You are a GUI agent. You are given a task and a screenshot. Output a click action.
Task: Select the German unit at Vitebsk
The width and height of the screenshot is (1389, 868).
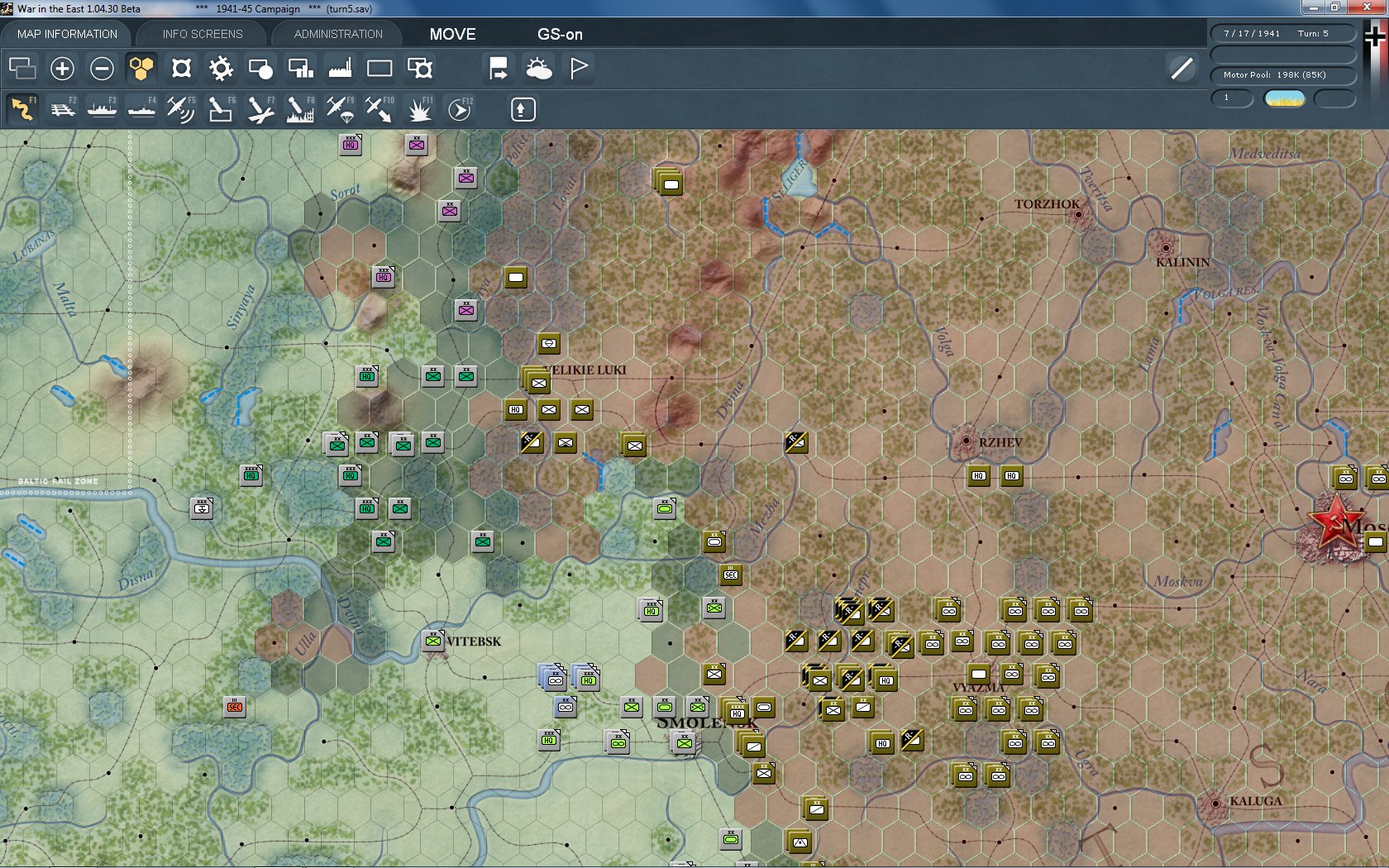click(432, 641)
